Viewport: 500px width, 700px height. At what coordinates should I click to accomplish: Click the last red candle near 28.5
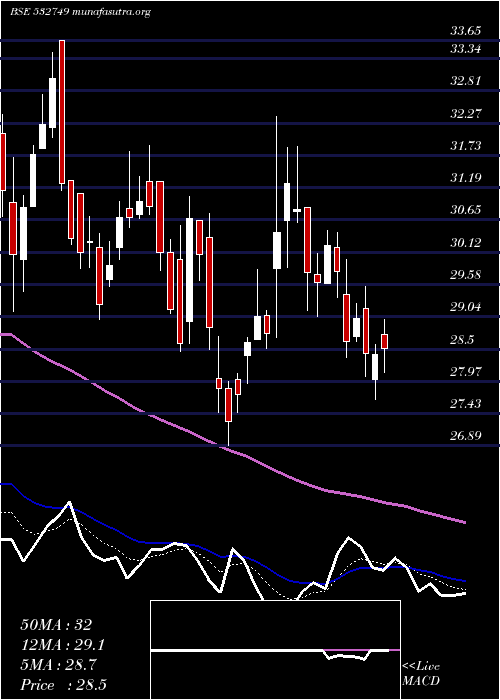pyautogui.click(x=384, y=342)
